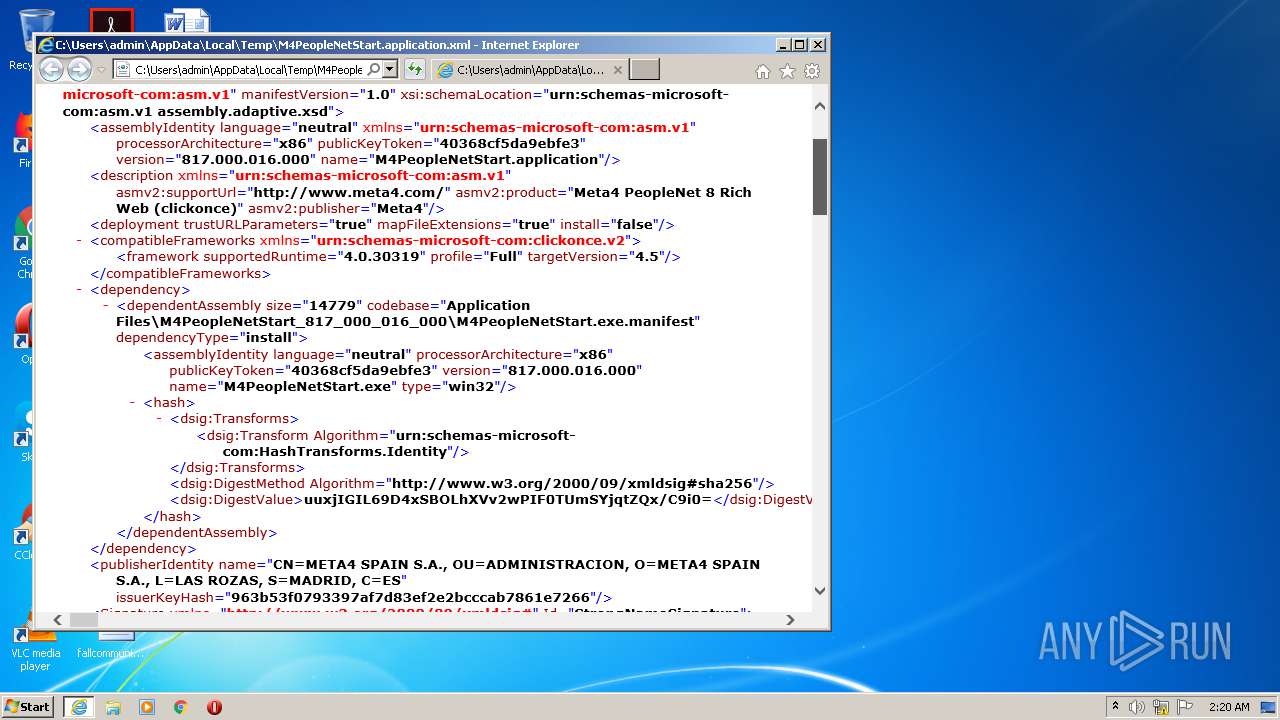Click the IE logo in the title bar
Viewport: 1280px width, 720px height.
pyautogui.click(x=45, y=45)
